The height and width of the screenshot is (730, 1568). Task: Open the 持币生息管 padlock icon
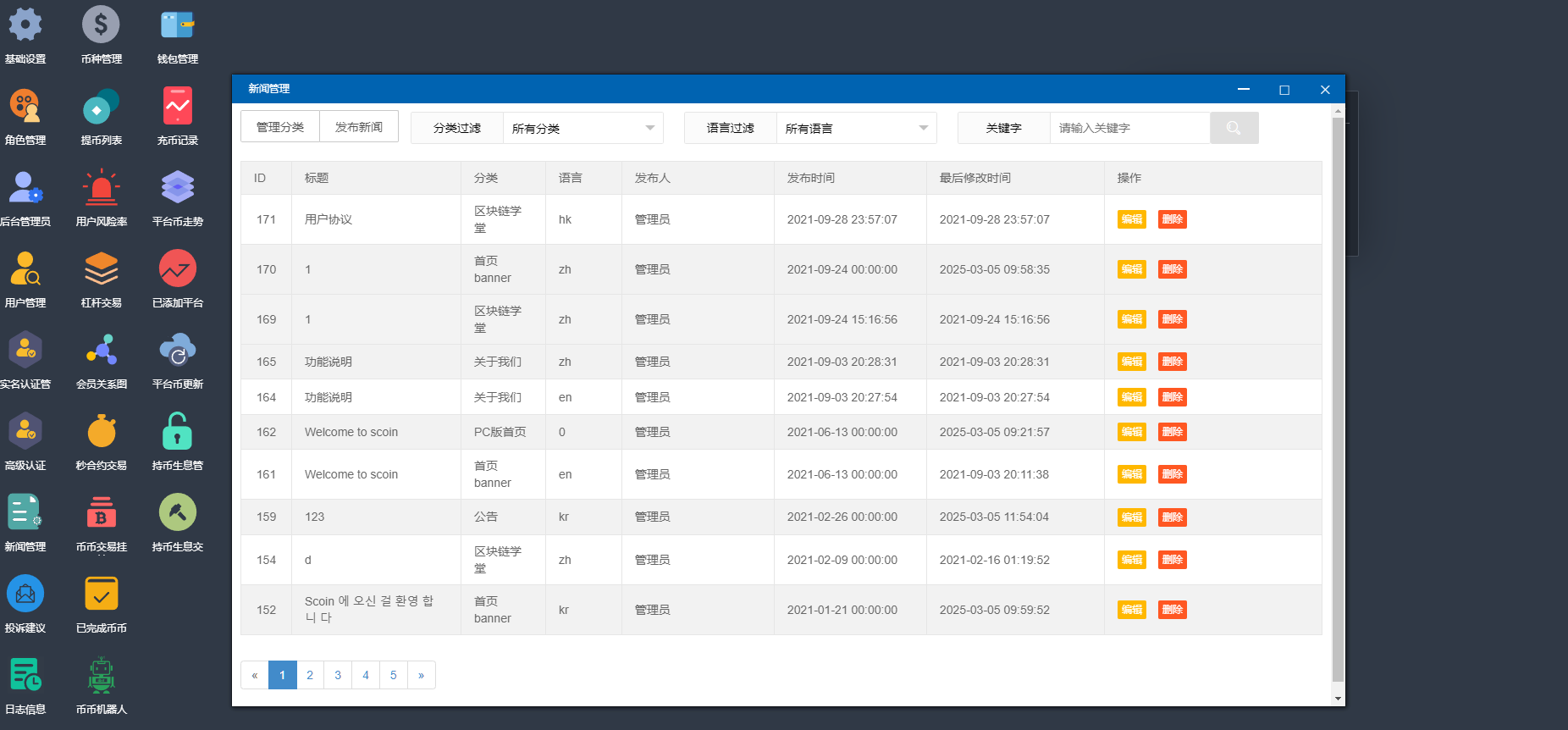coord(177,432)
